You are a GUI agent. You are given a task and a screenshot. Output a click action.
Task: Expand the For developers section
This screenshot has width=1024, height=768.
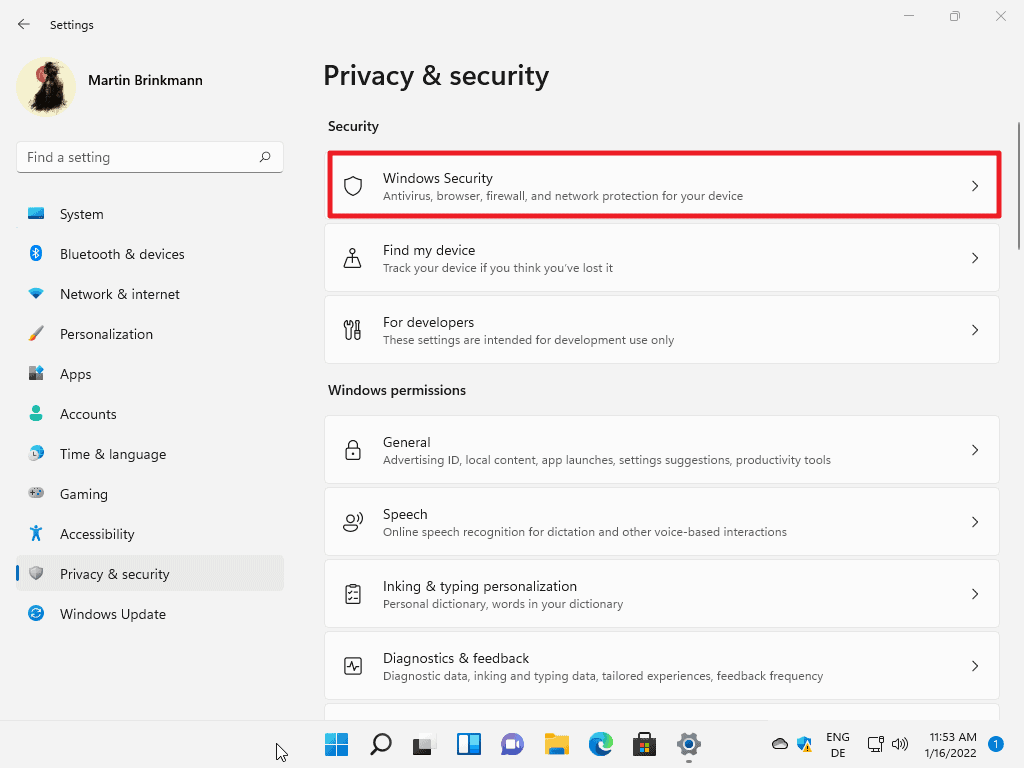coord(975,329)
